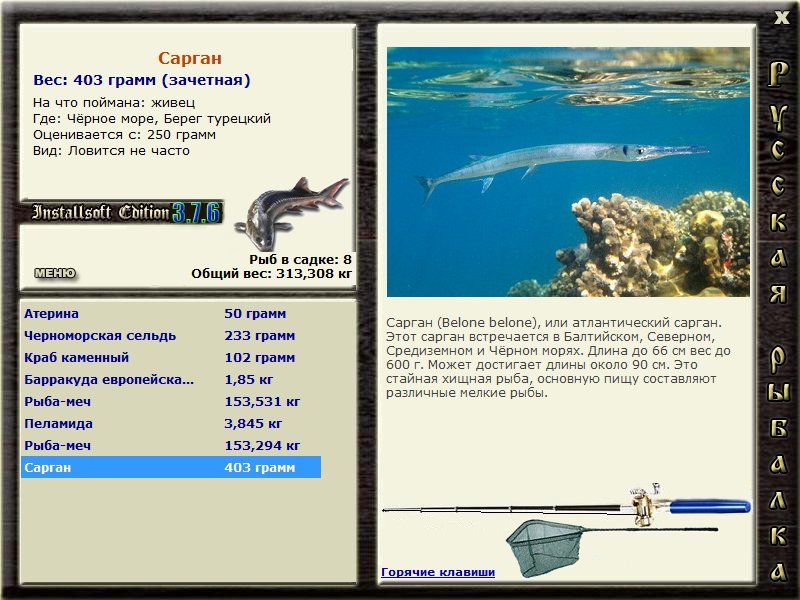Select Атерина in the fish list
This screenshot has width=800, height=600.
171,313
